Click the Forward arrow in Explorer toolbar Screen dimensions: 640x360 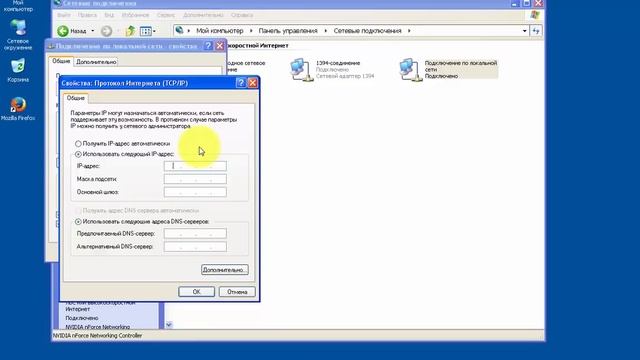coord(107,31)
